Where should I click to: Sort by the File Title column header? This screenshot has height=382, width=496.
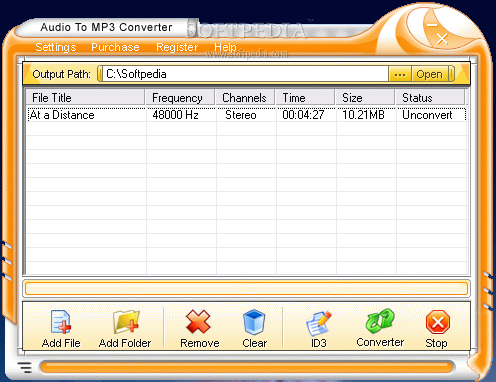(x=85, y=97)
